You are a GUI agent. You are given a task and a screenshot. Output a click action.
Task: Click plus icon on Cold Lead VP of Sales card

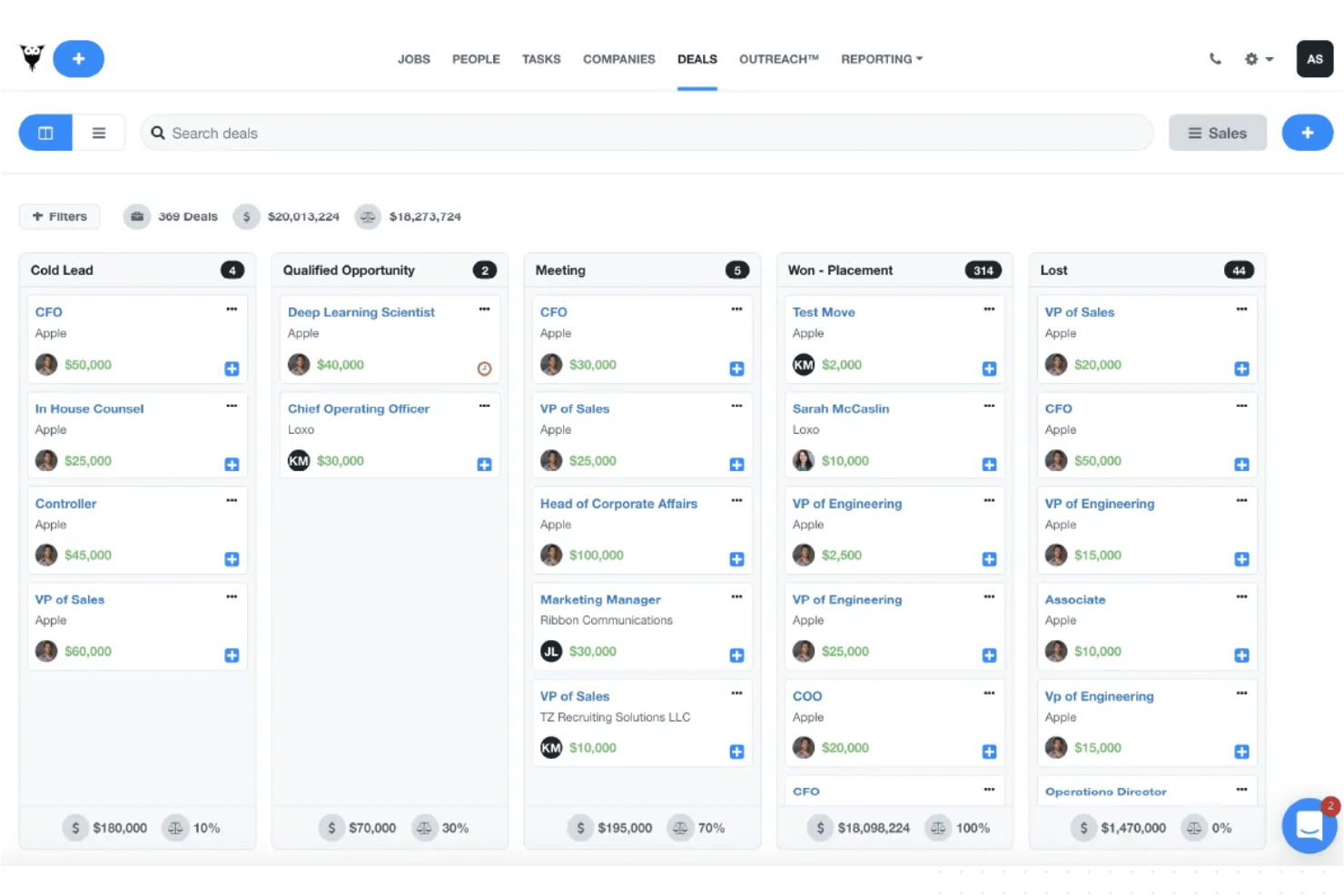click(232, 655)
